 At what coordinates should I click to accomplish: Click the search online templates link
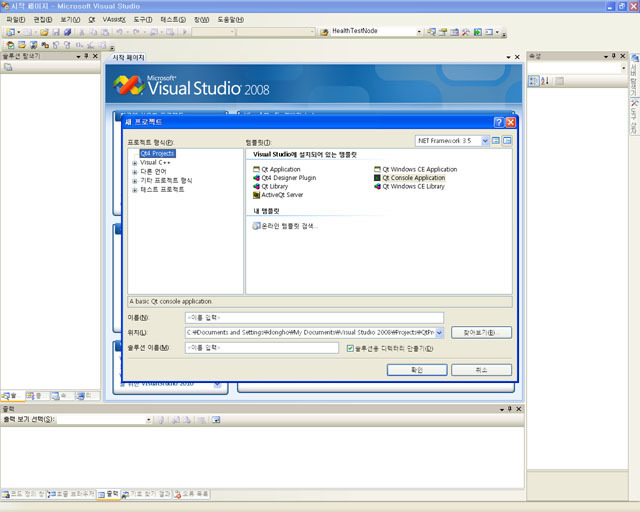[285, 226]
